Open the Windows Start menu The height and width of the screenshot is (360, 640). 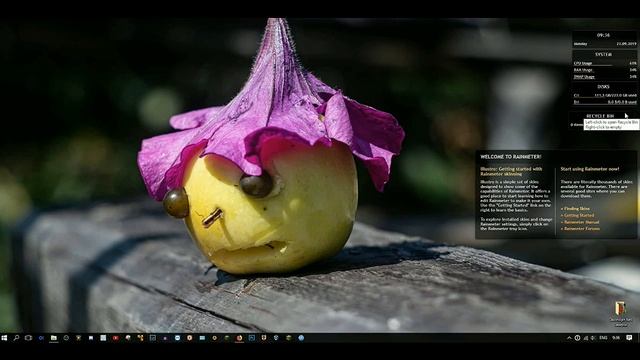pyautogui.click(x=4, y=338)
